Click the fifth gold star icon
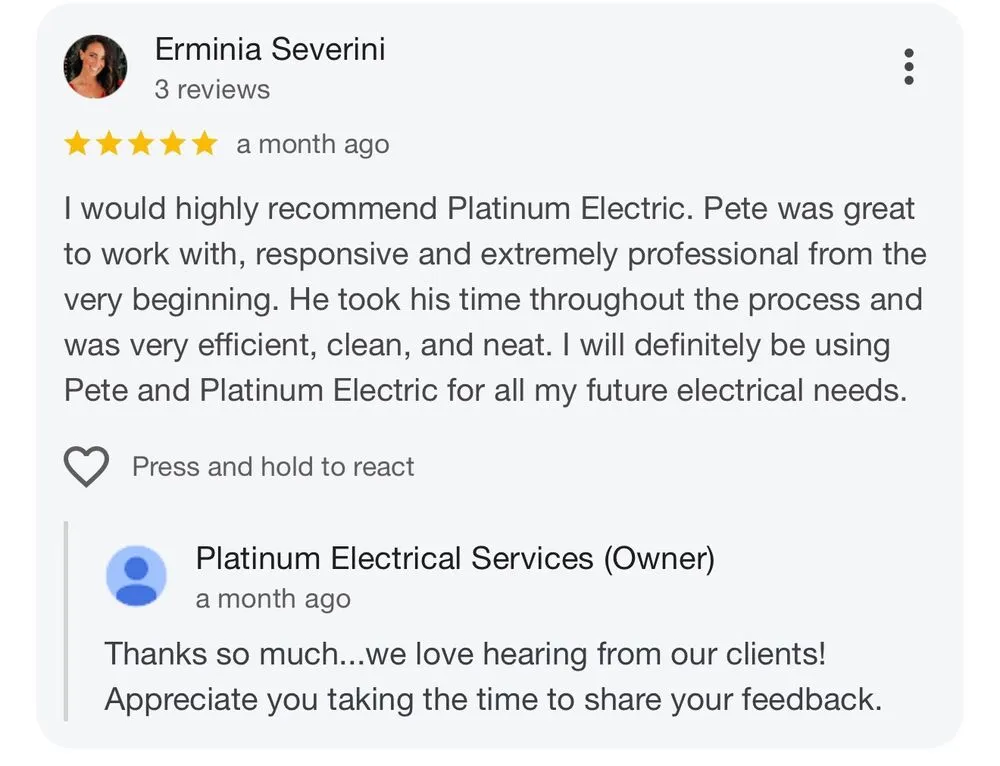This screenshot has width=1000, height=766. 204,143
